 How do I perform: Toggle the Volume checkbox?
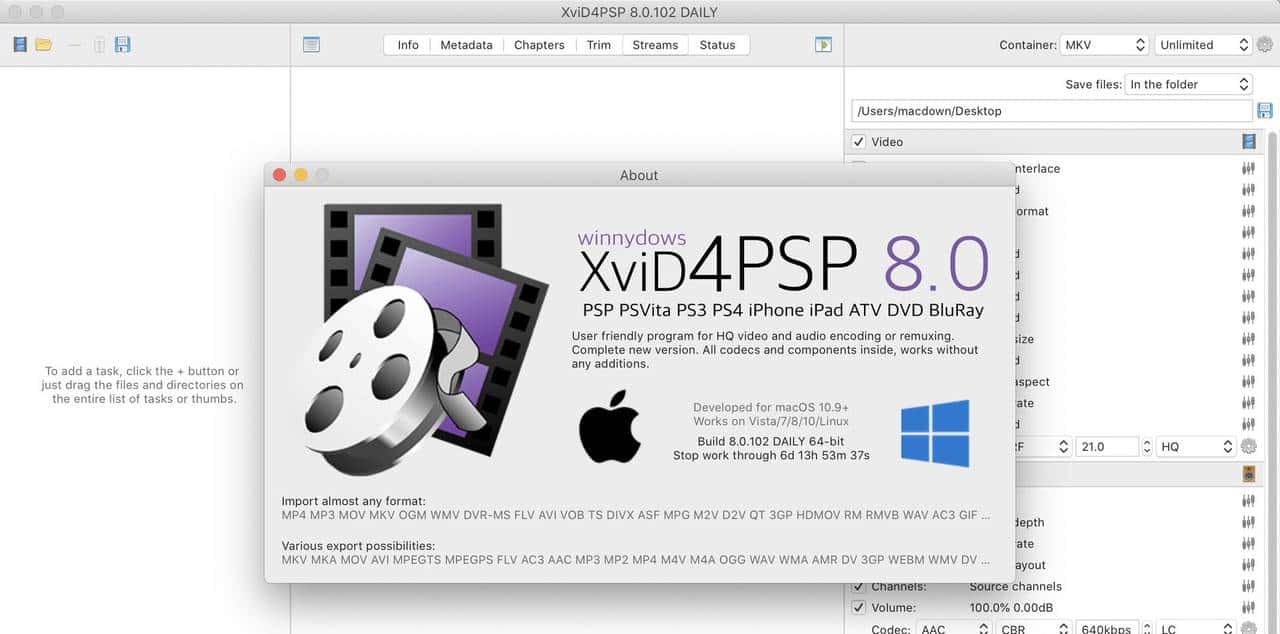click(x=858, y=607)
